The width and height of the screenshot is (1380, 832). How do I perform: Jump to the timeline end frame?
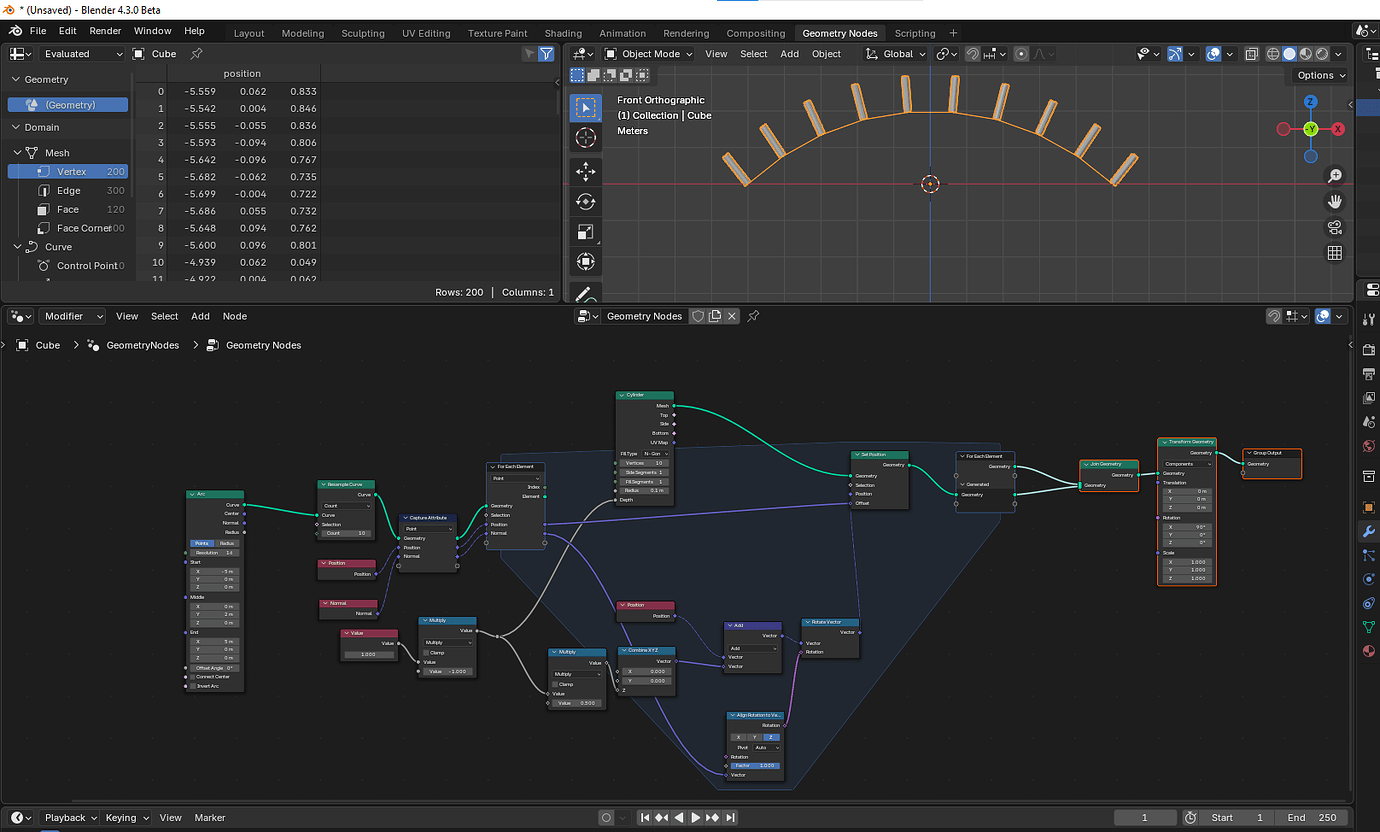[x=730, y=818]
